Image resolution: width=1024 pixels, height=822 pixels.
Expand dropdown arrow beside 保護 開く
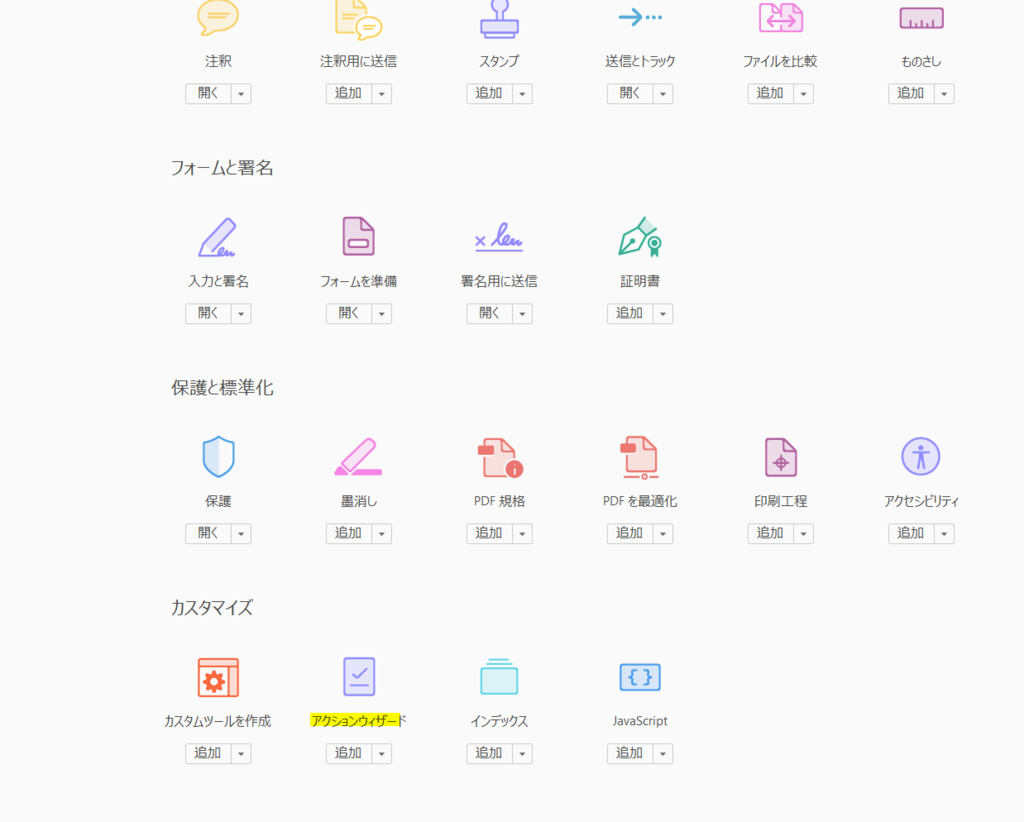point(241,533)
